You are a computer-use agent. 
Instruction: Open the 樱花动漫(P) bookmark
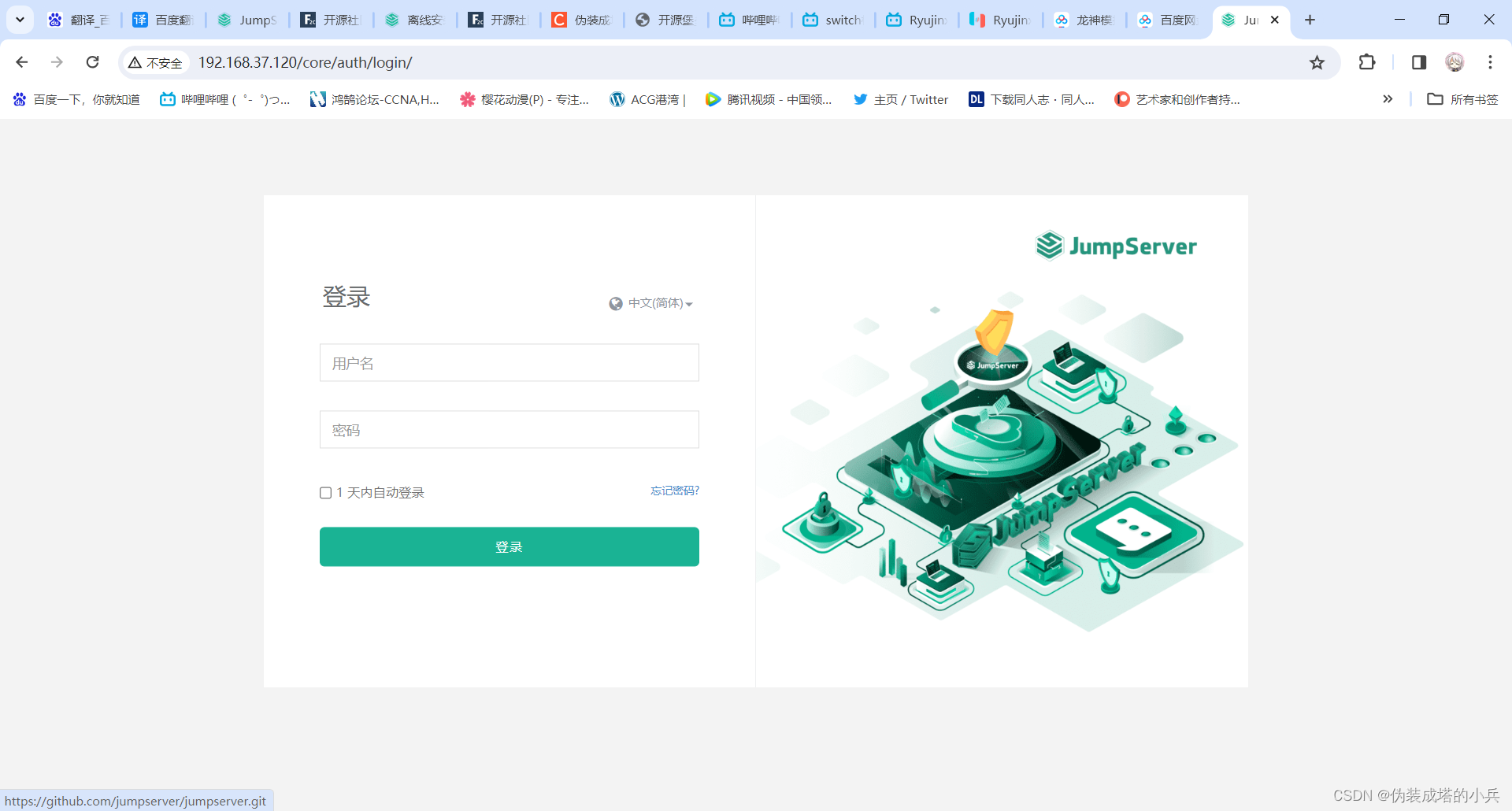tap(524, 99)
